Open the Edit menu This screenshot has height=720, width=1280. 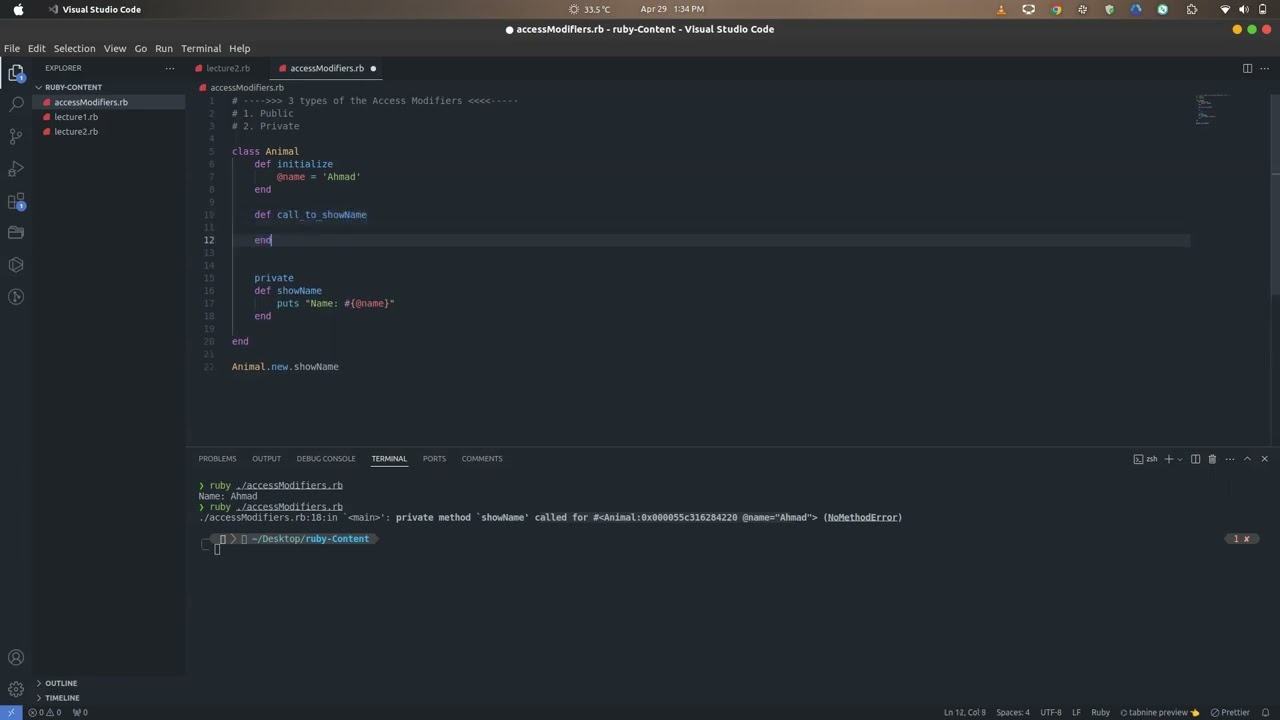click(x=36, y=48)
